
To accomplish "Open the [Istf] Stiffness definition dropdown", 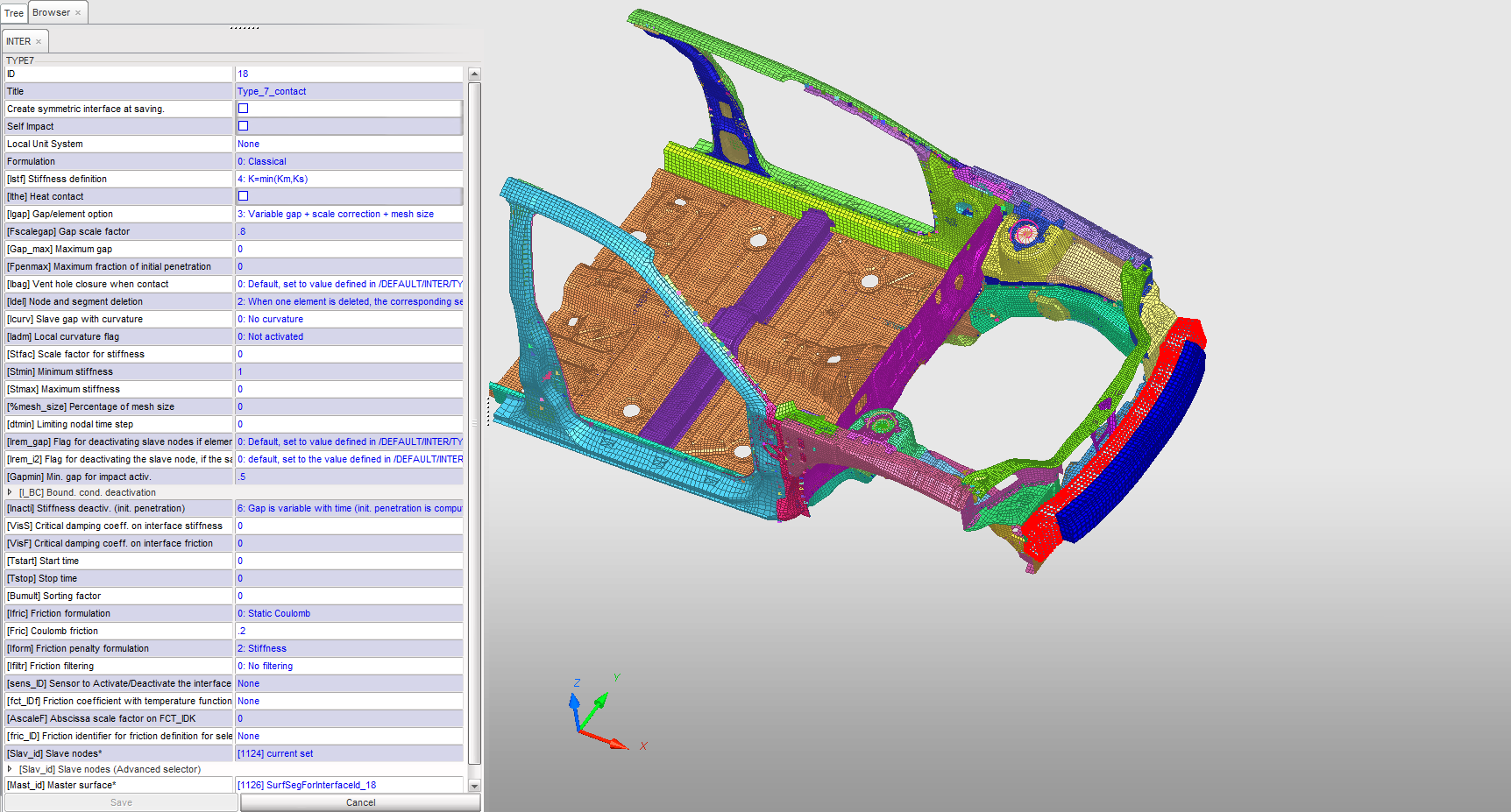I will (x=348, y=178).
